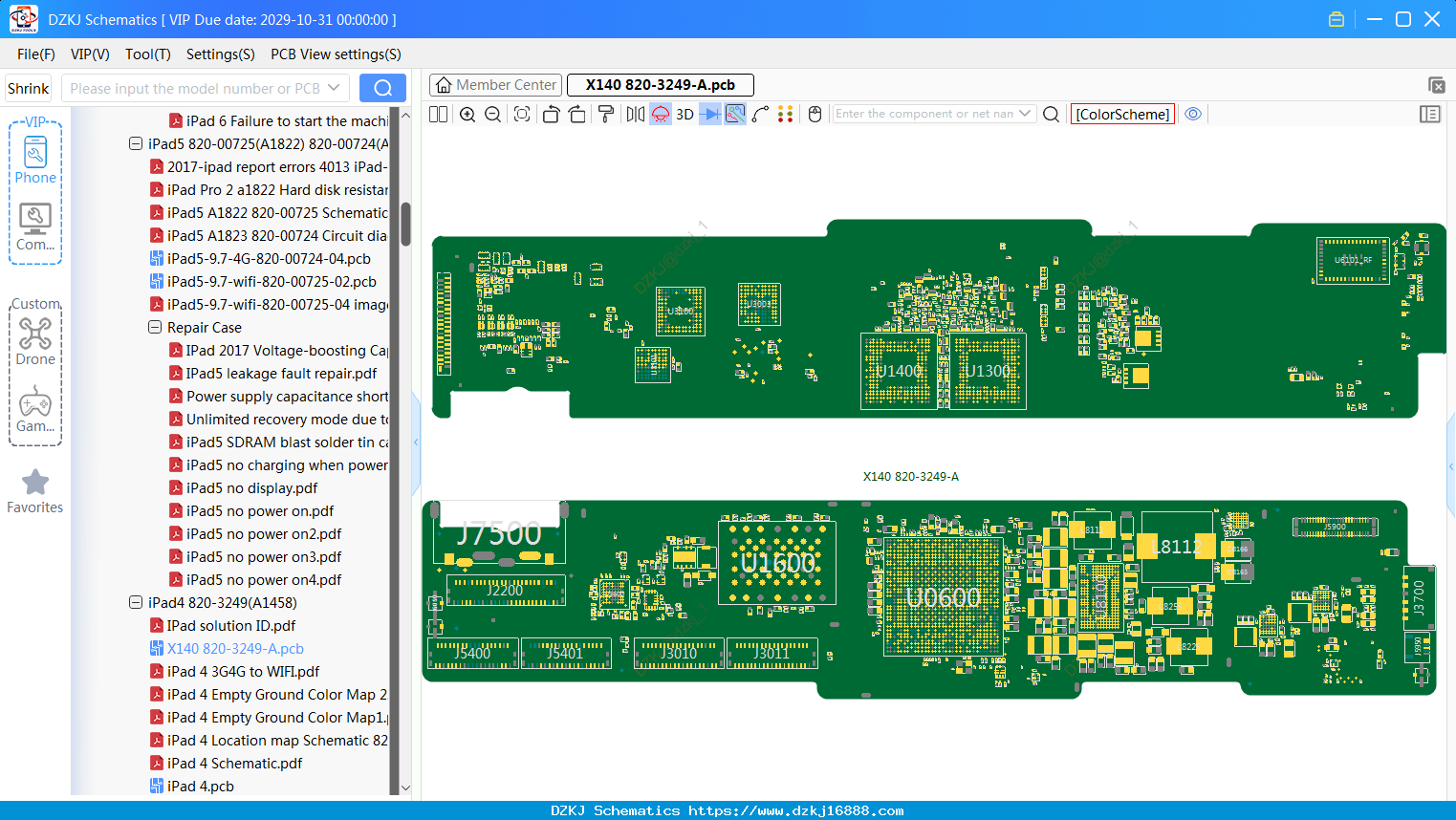Image resolution: width=1456 pixels, height=820 pixels.
Task: Click the blue search button
Action: (382, 88)
